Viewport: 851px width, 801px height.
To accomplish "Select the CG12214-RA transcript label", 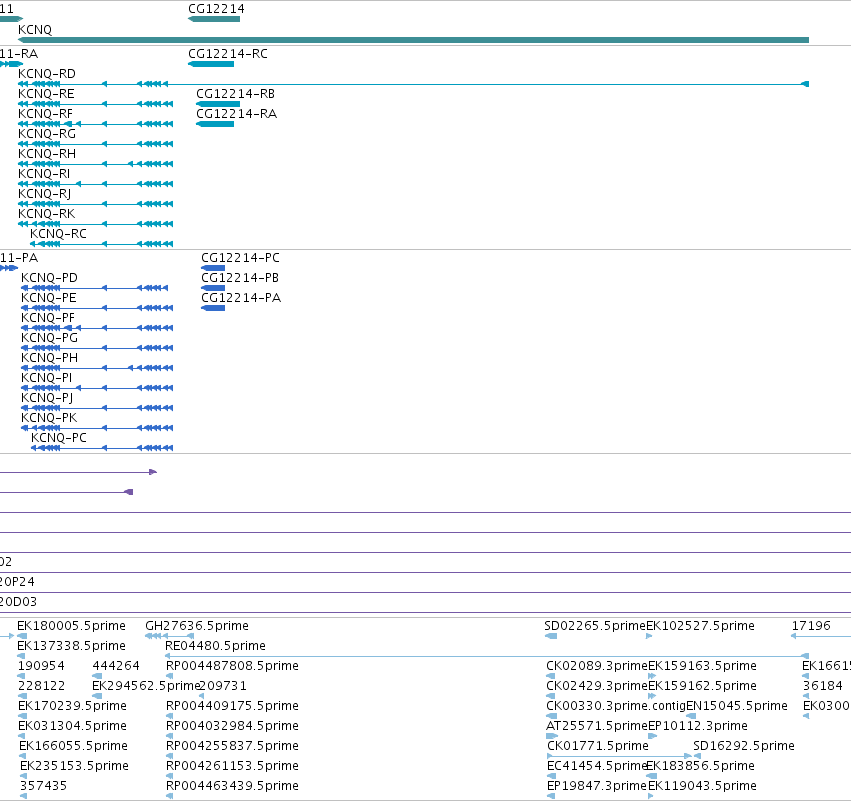I will (x=237, y=114).
